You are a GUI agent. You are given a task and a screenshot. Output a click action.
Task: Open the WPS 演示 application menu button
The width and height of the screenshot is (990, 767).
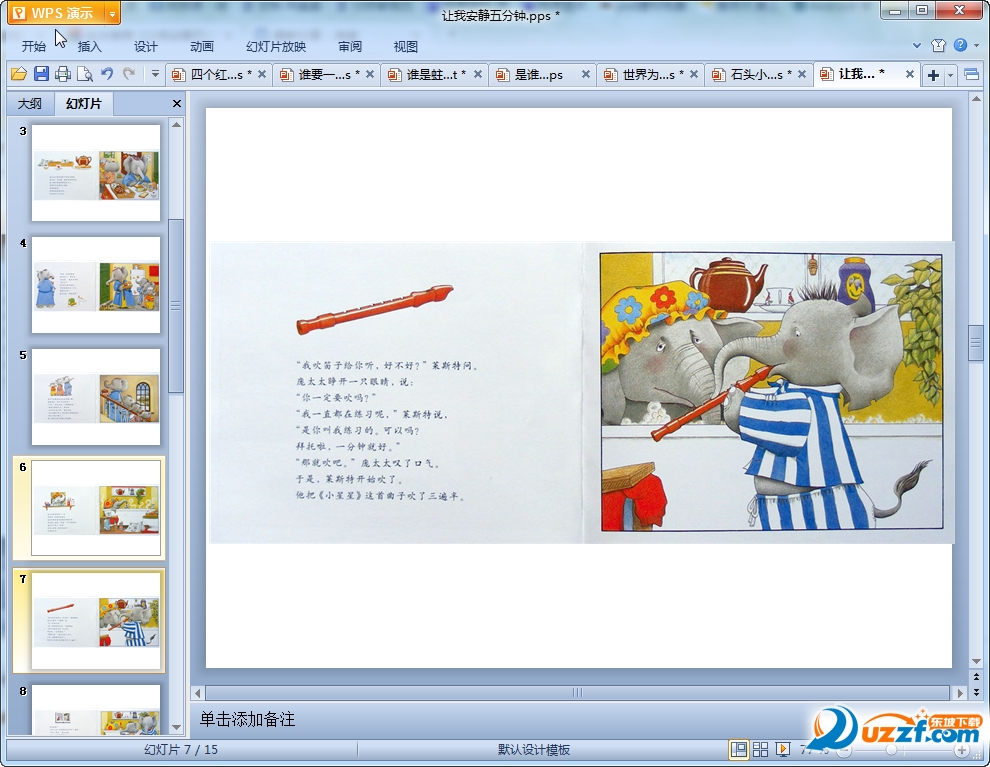[x=56, y=13]
